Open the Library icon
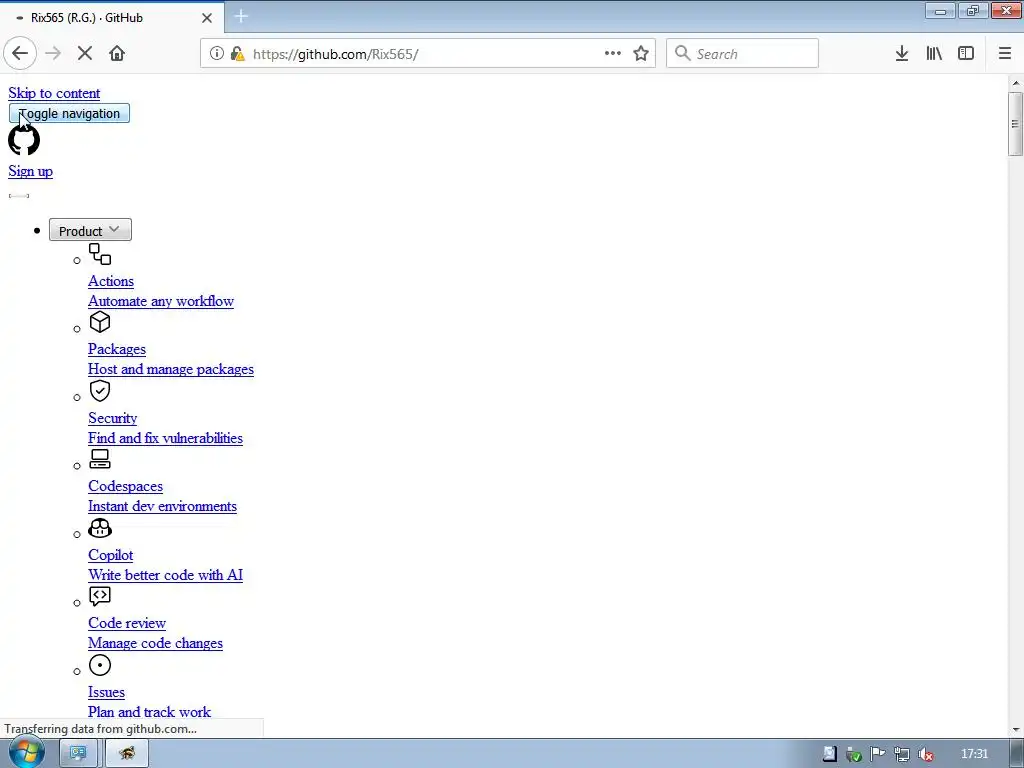 pos(934,54)
